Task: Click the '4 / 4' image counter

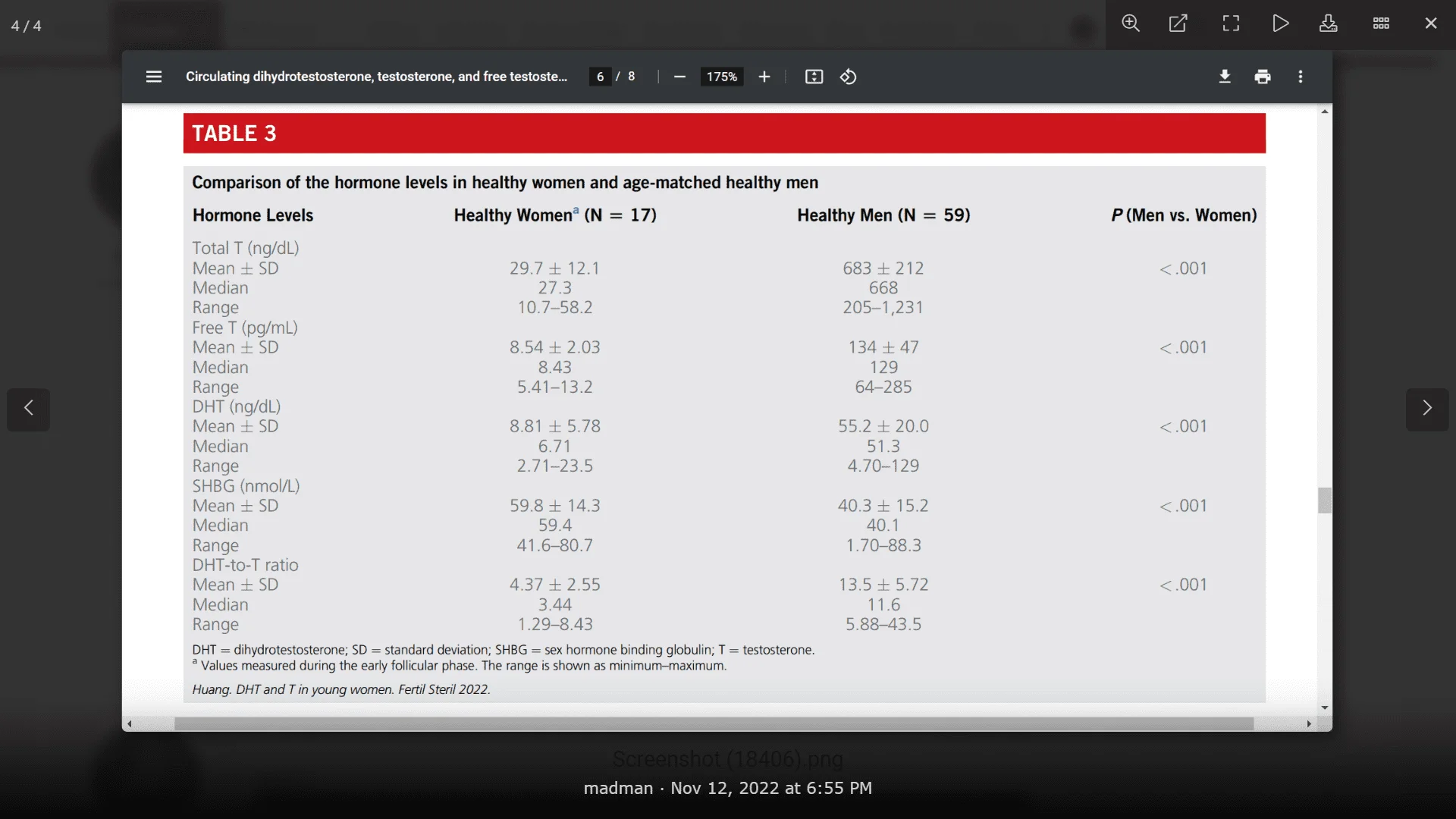Action: pos(27,26)
